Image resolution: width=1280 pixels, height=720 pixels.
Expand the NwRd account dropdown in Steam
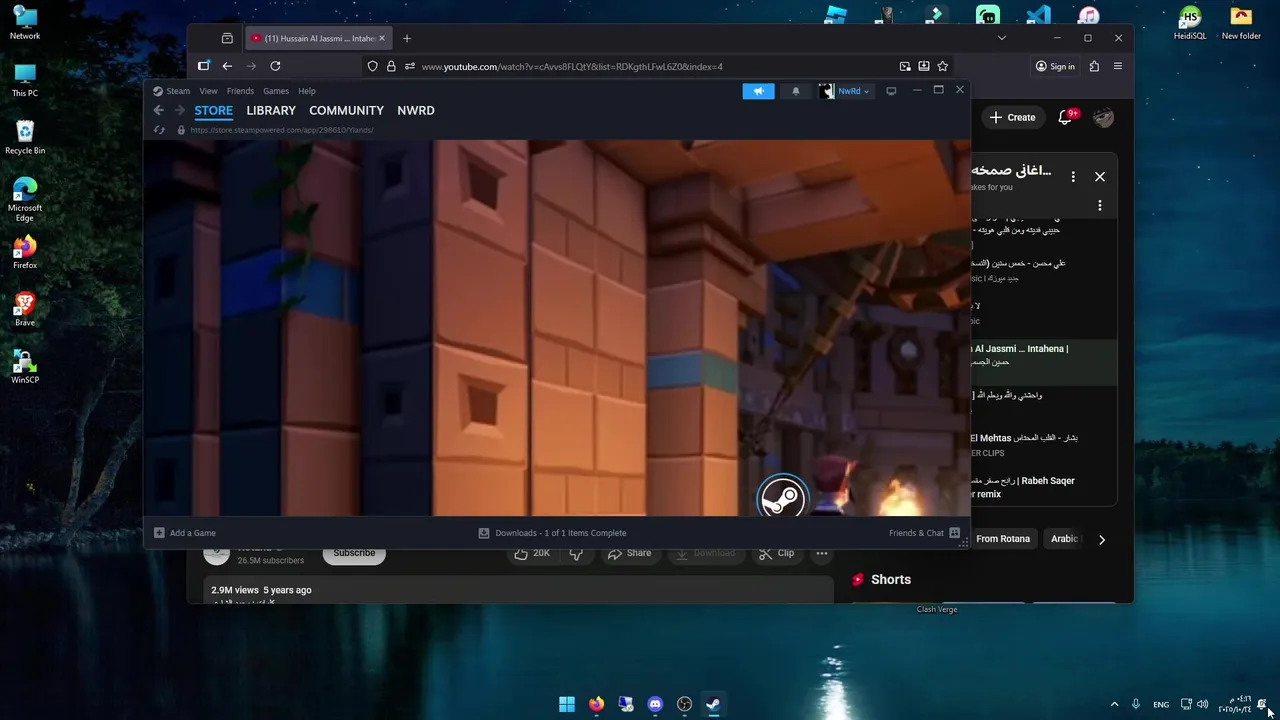click(x=846, y=91)
